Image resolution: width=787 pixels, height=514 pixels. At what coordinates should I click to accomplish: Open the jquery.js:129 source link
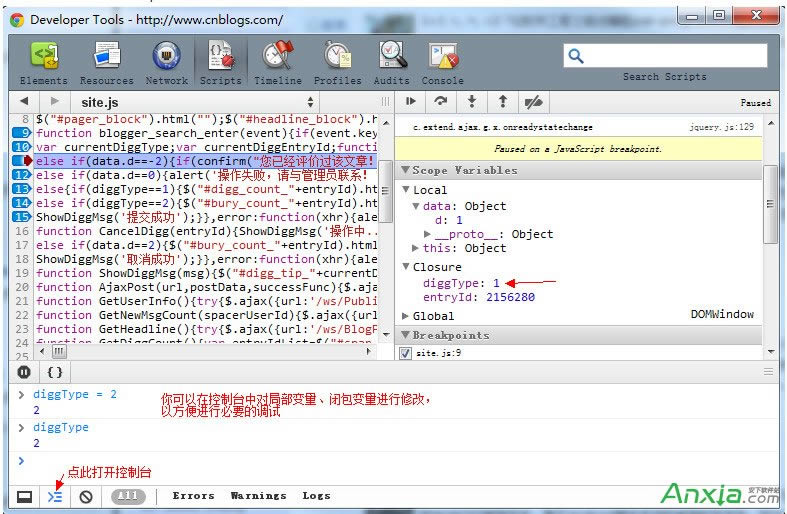point(722,127)
